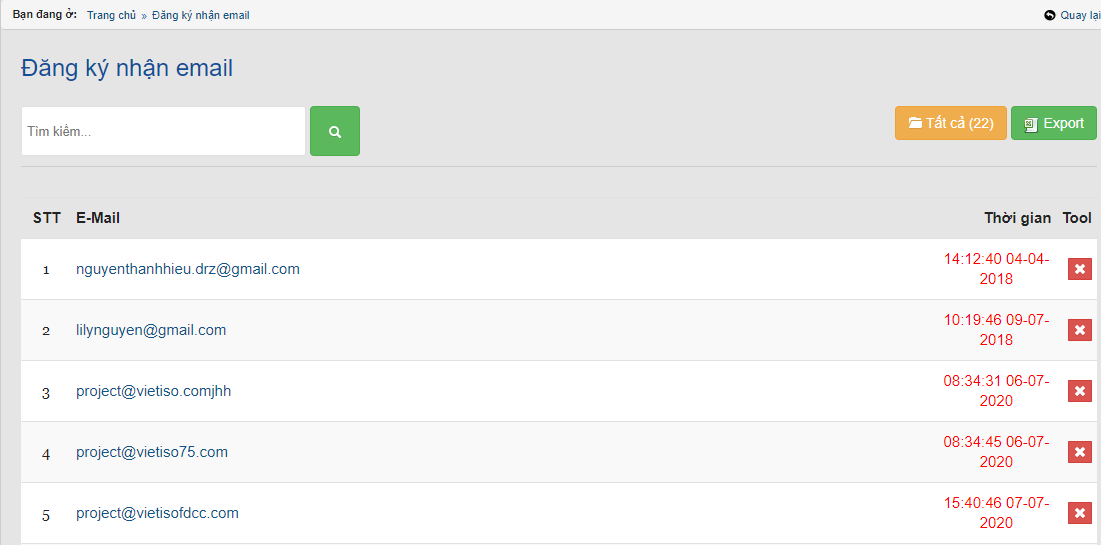Click the STT column header
Screen dimensions: 1101x545
coord(47,218)
